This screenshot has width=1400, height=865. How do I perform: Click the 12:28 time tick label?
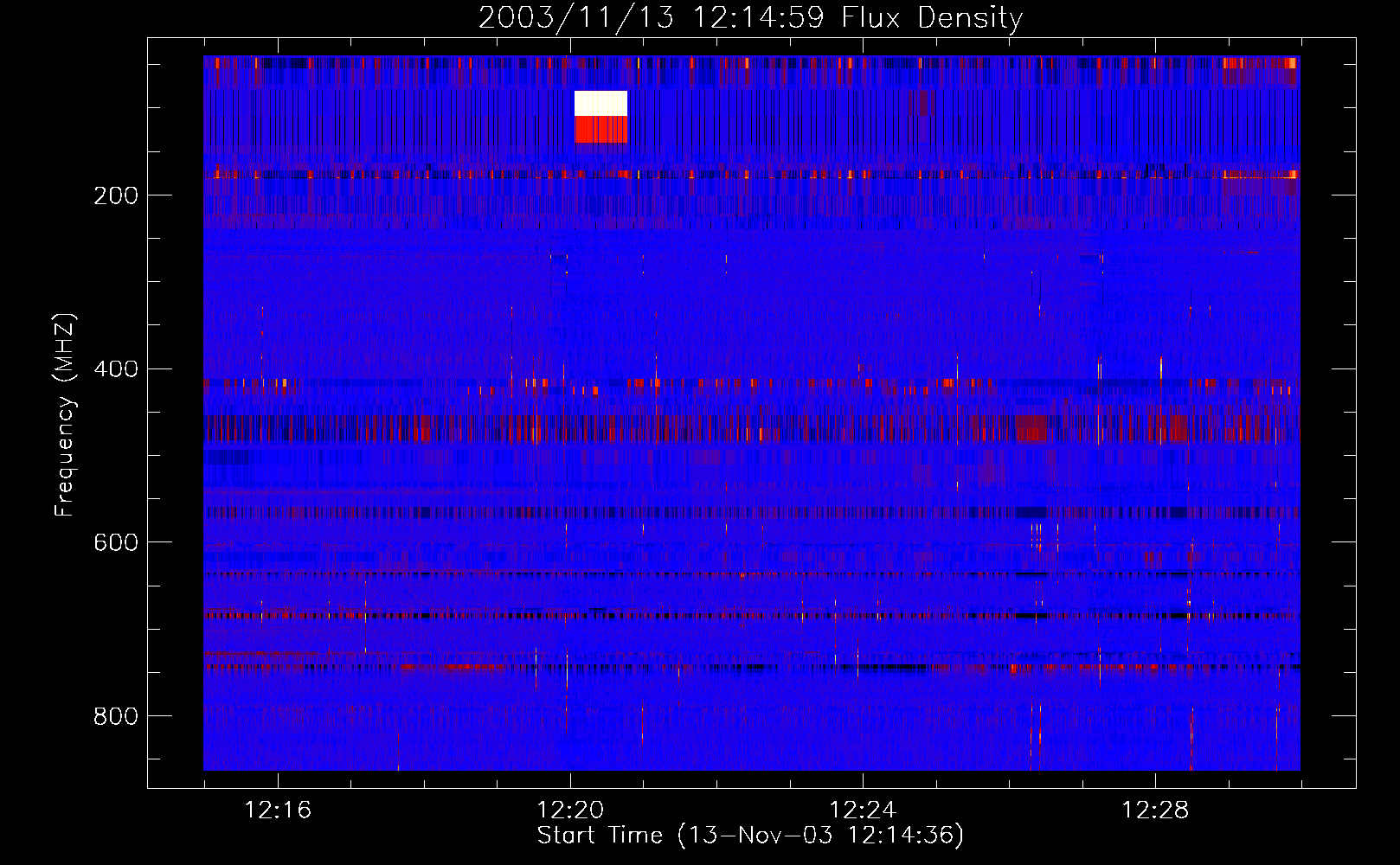pyautogui.click(x=1155, y=811)
